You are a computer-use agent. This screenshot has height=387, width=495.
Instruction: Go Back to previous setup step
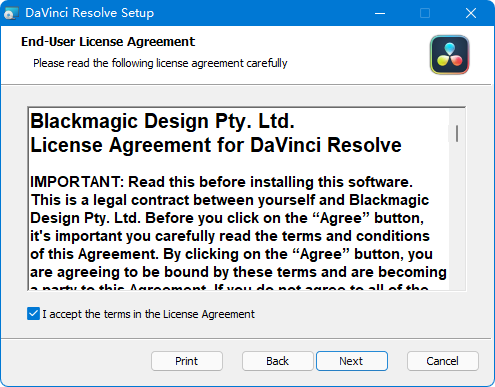(x=277, y=361)
